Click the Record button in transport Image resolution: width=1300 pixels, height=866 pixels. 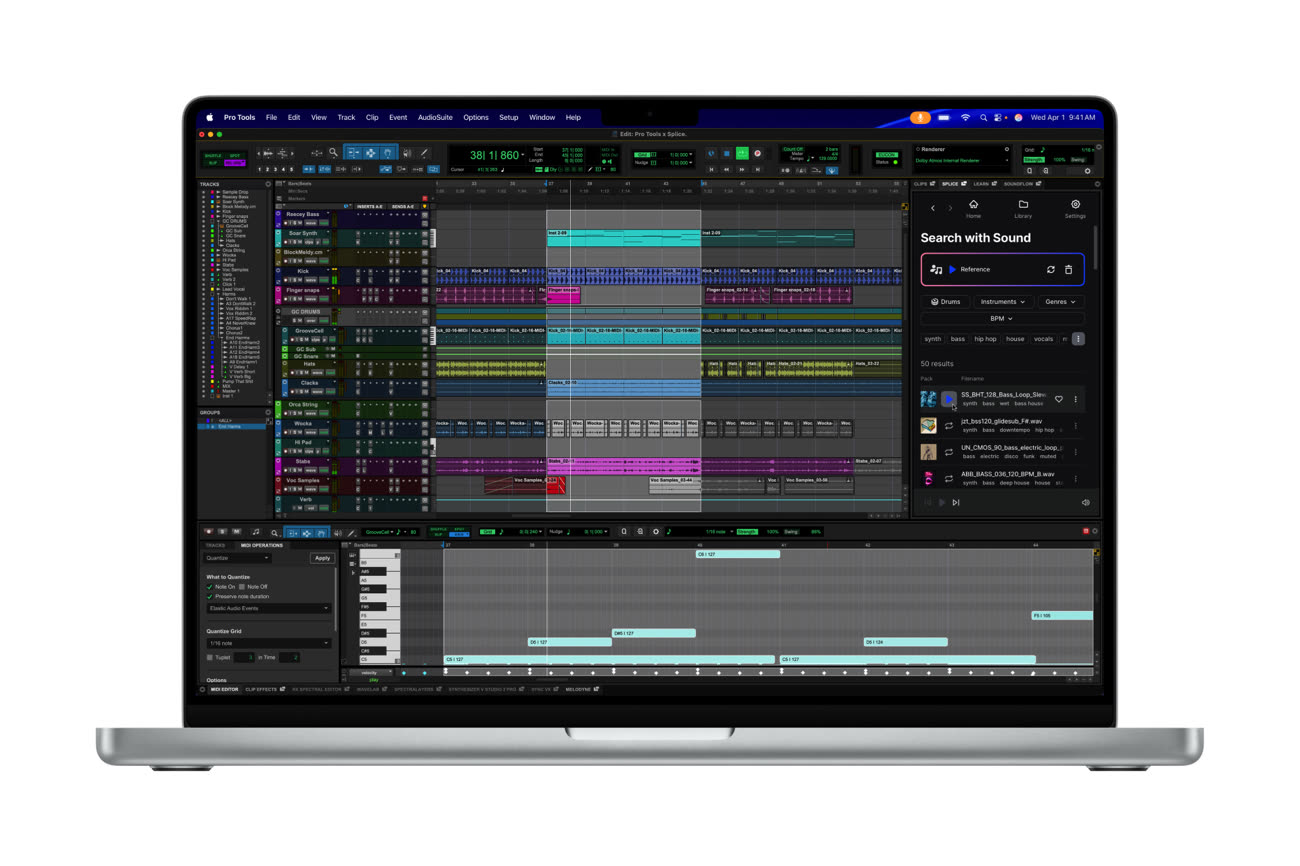tap(757, 154)
